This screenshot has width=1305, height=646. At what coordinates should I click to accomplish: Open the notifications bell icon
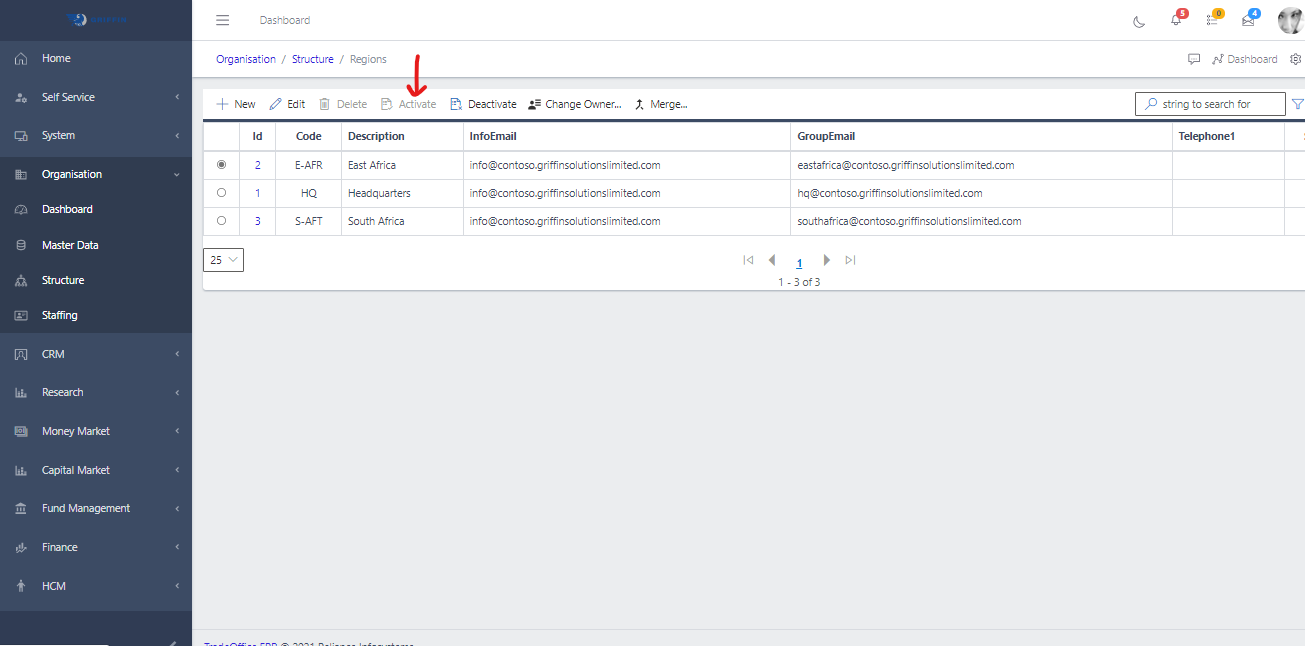click(1176, 20)
